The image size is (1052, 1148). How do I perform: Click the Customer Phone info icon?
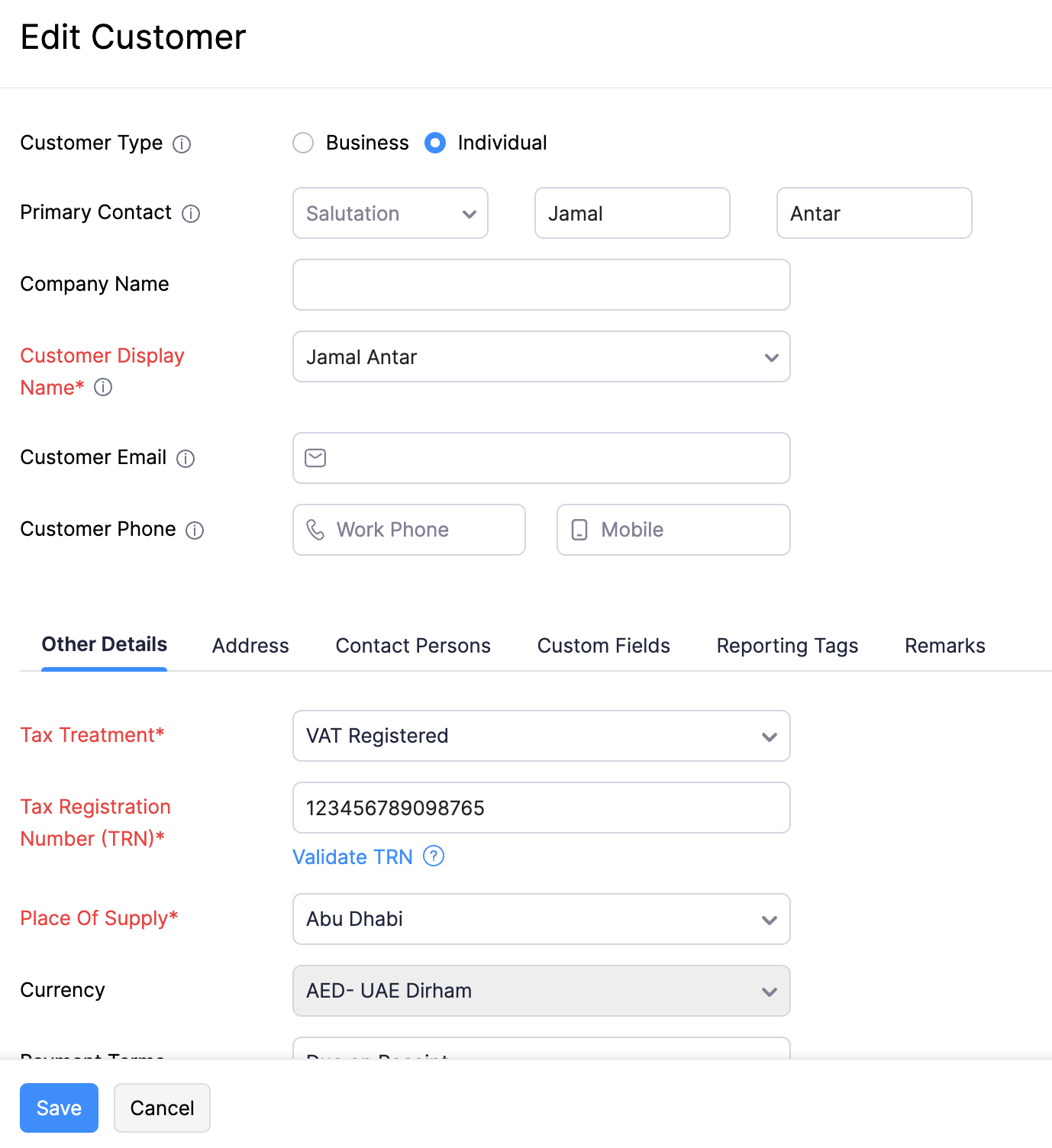pyautogui.click(x=195, y=530)
